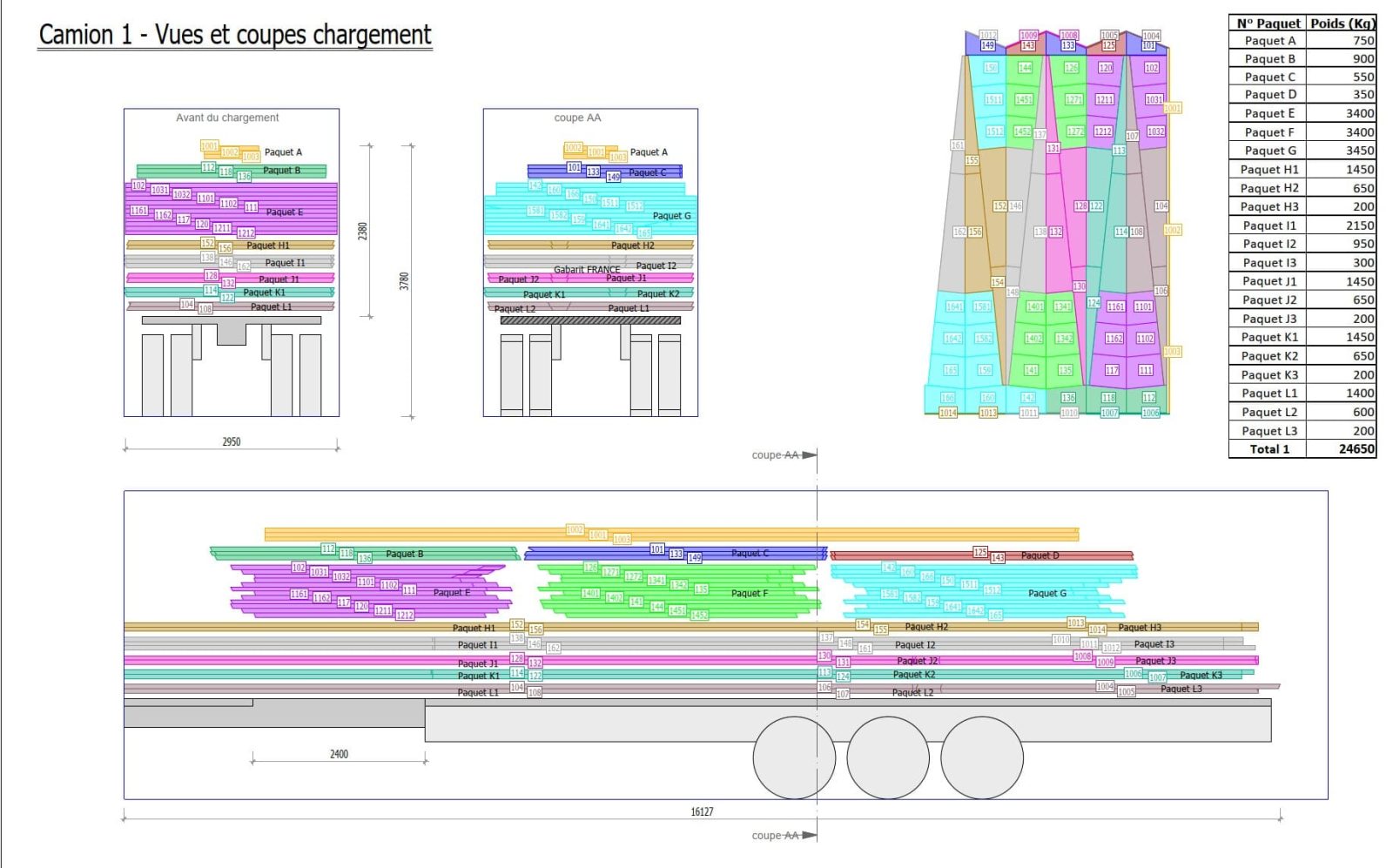Click the middle trailer wheel circle
1393x868 pixels.
888,757
